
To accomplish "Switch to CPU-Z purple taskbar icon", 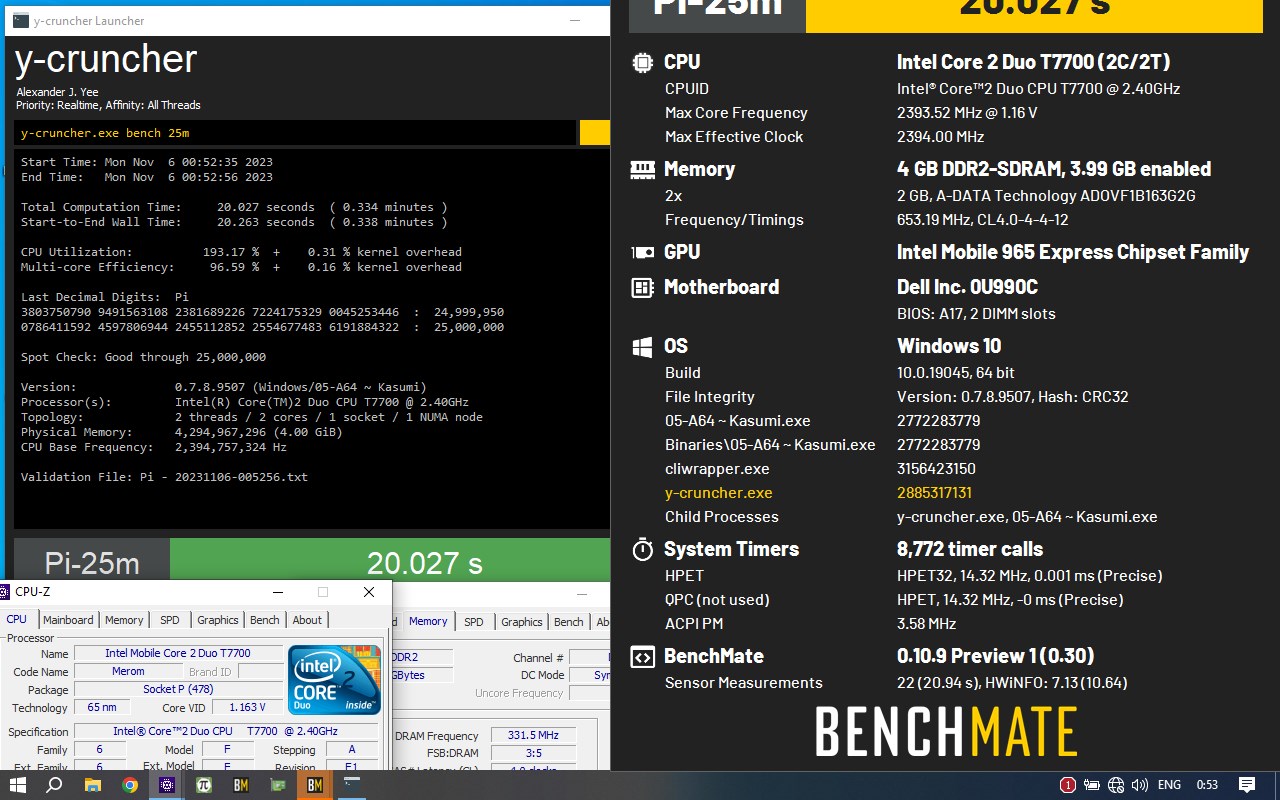I will tap(167, 785).
